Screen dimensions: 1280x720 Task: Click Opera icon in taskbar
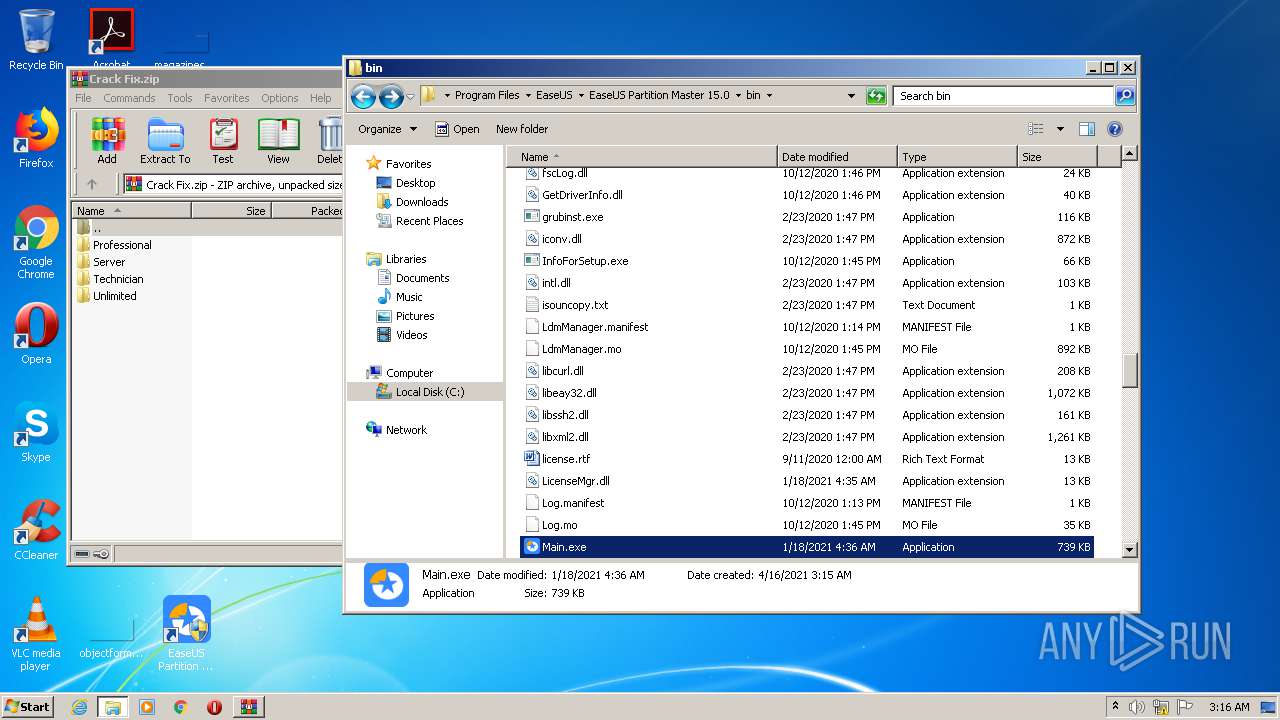[x=214, y=707]
